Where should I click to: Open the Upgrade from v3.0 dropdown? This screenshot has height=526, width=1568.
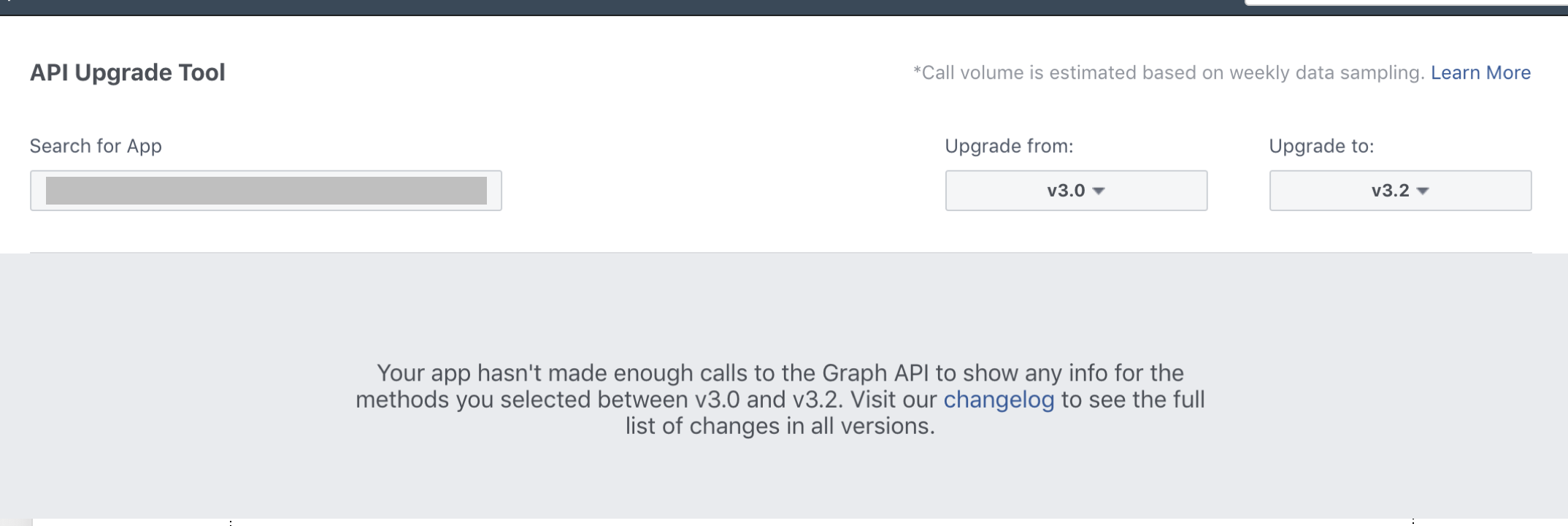click(x=1076, y=191)
